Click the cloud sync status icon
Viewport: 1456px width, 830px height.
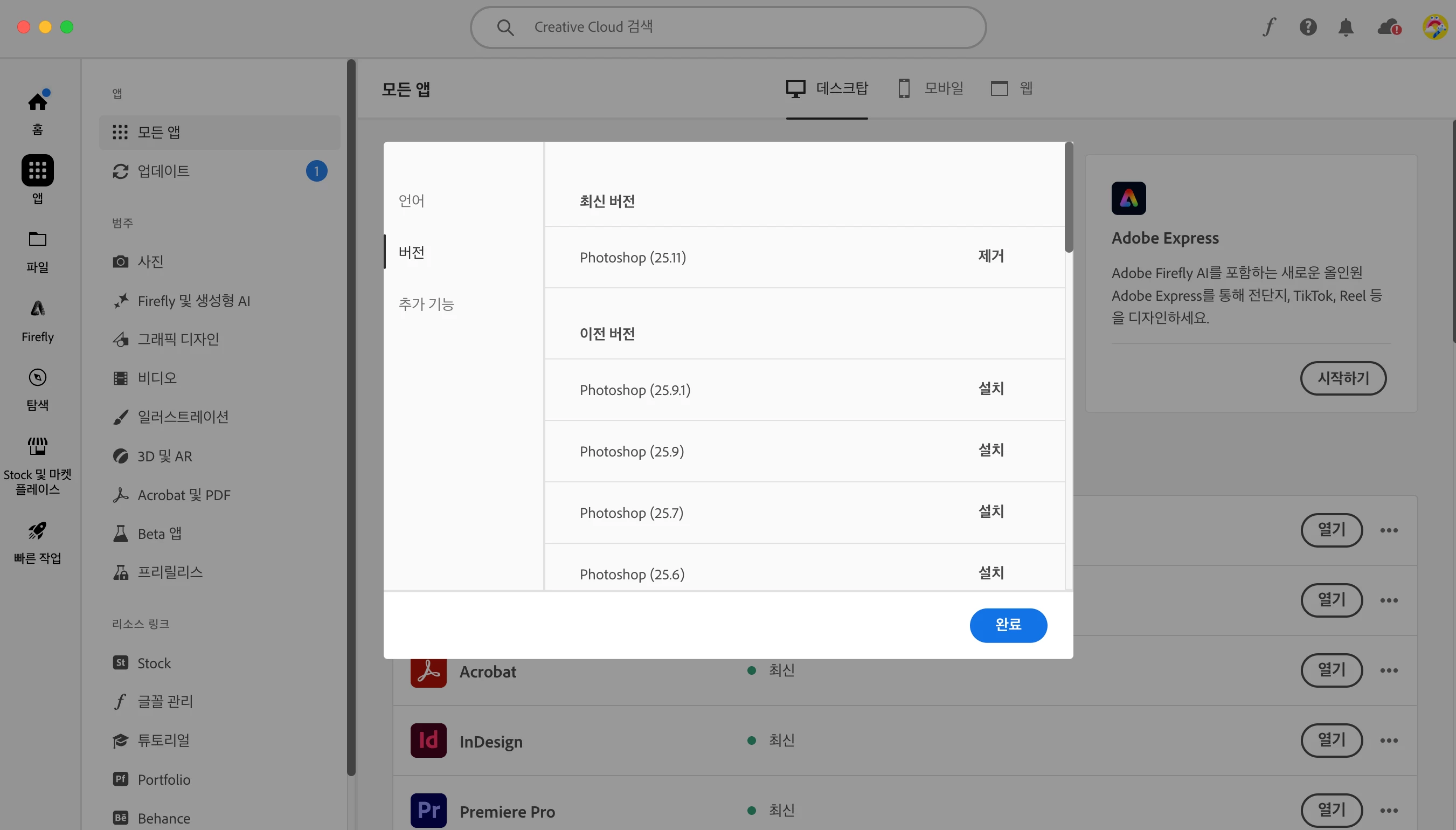click(1389, 27)
